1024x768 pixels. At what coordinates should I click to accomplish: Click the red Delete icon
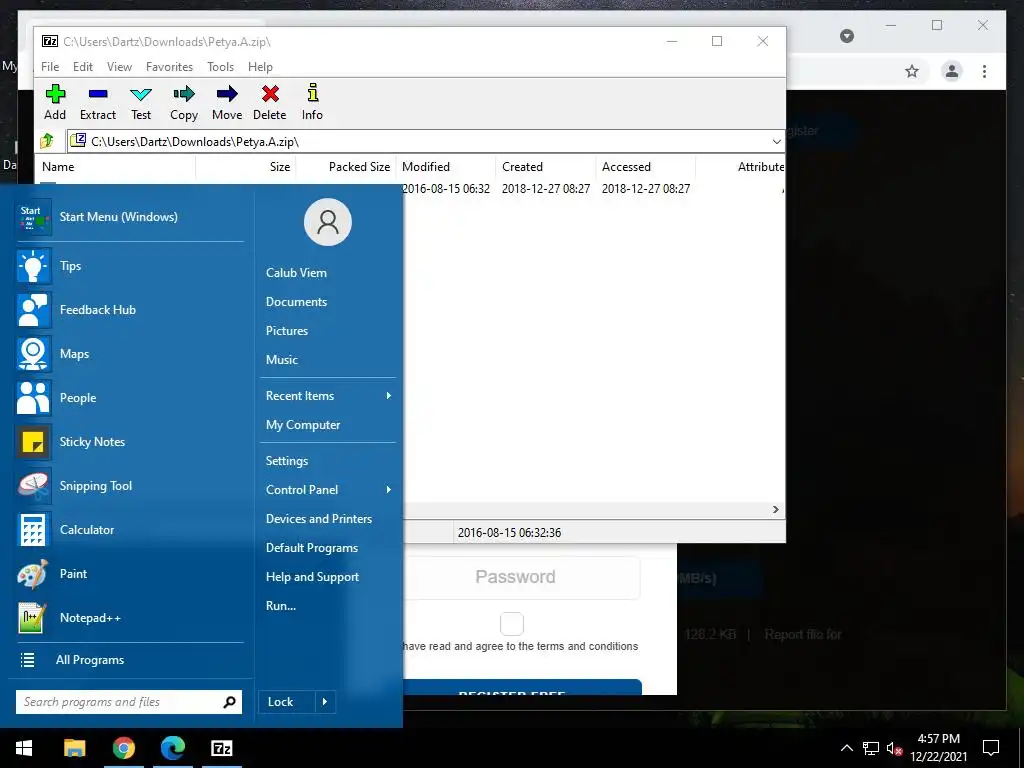(270, 102)
